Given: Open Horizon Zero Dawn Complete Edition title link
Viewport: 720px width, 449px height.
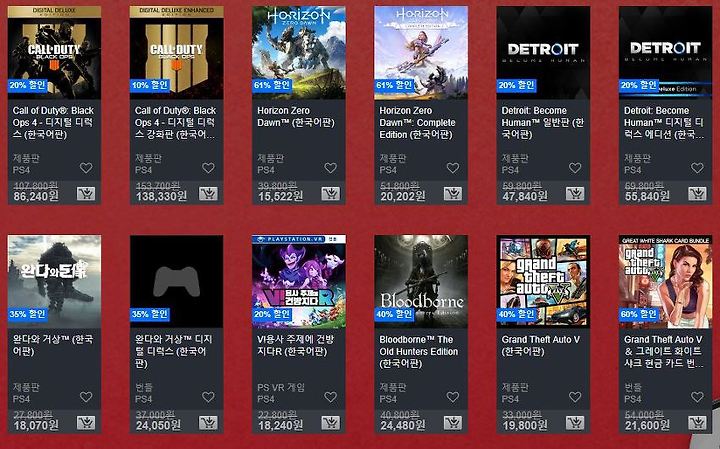Looking at the screenshot, I should (x=417, y=123).
